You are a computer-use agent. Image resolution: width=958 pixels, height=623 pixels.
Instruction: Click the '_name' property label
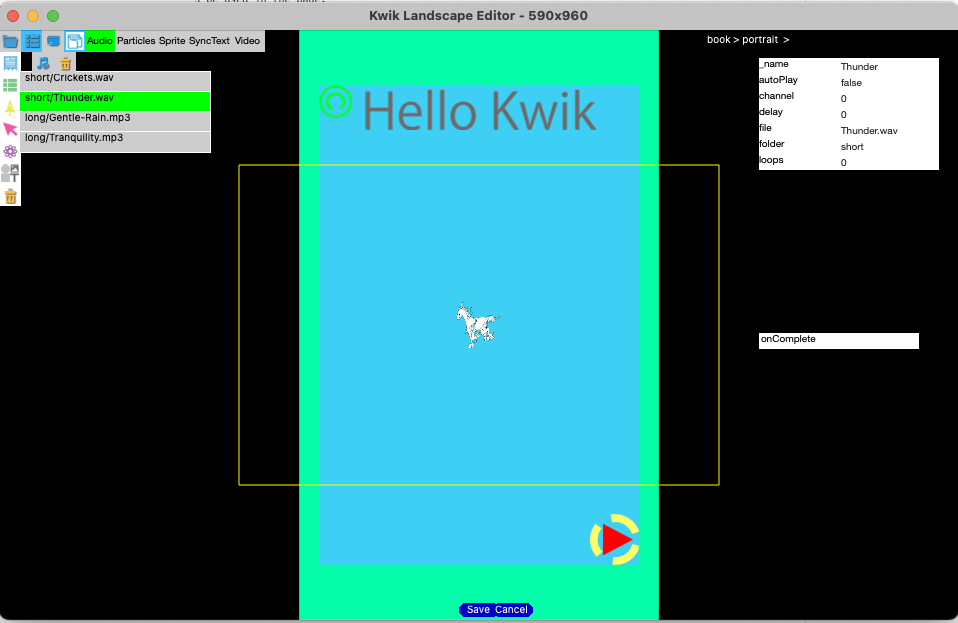click(774, 64)
